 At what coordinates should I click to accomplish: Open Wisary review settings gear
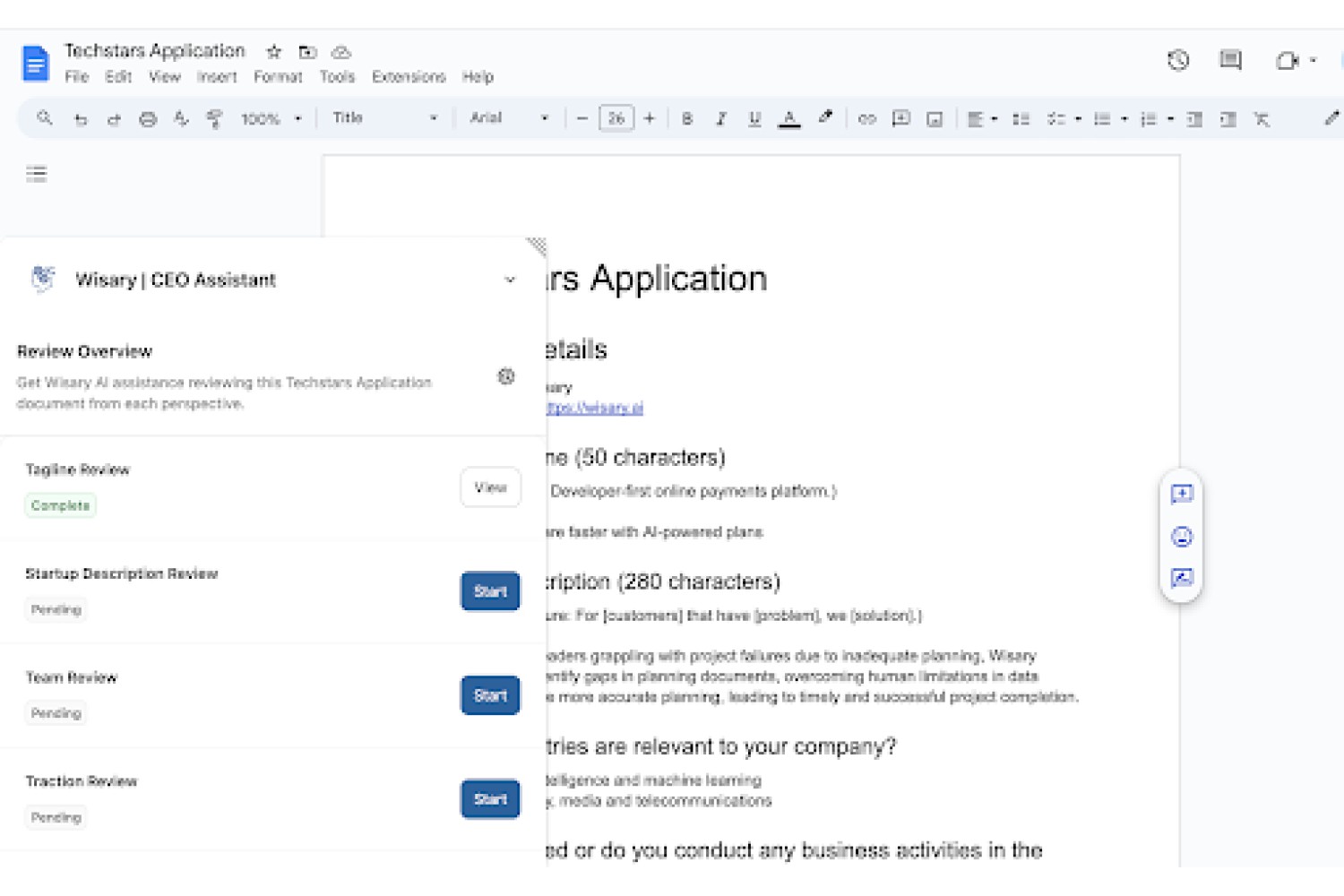pos(506,376)
